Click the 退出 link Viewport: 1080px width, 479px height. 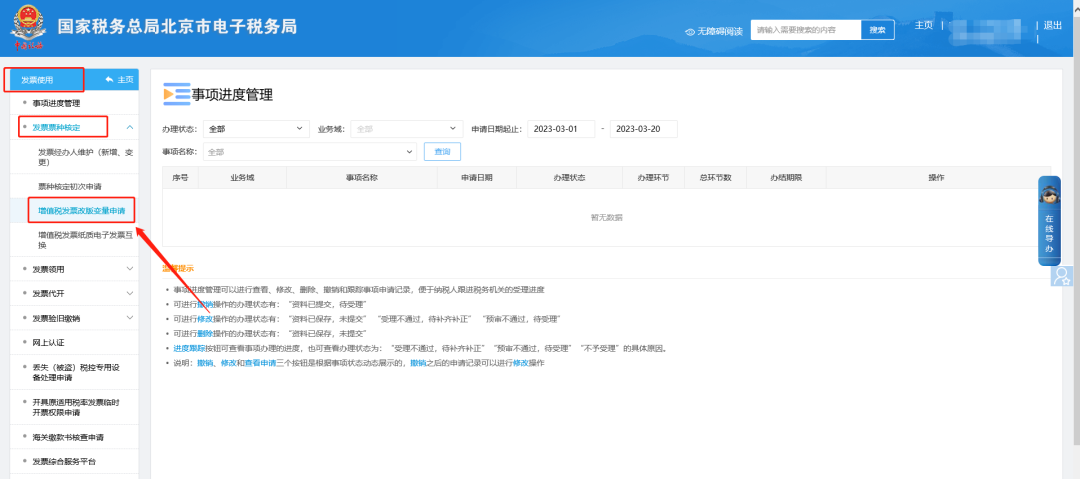coord(1052,26)
